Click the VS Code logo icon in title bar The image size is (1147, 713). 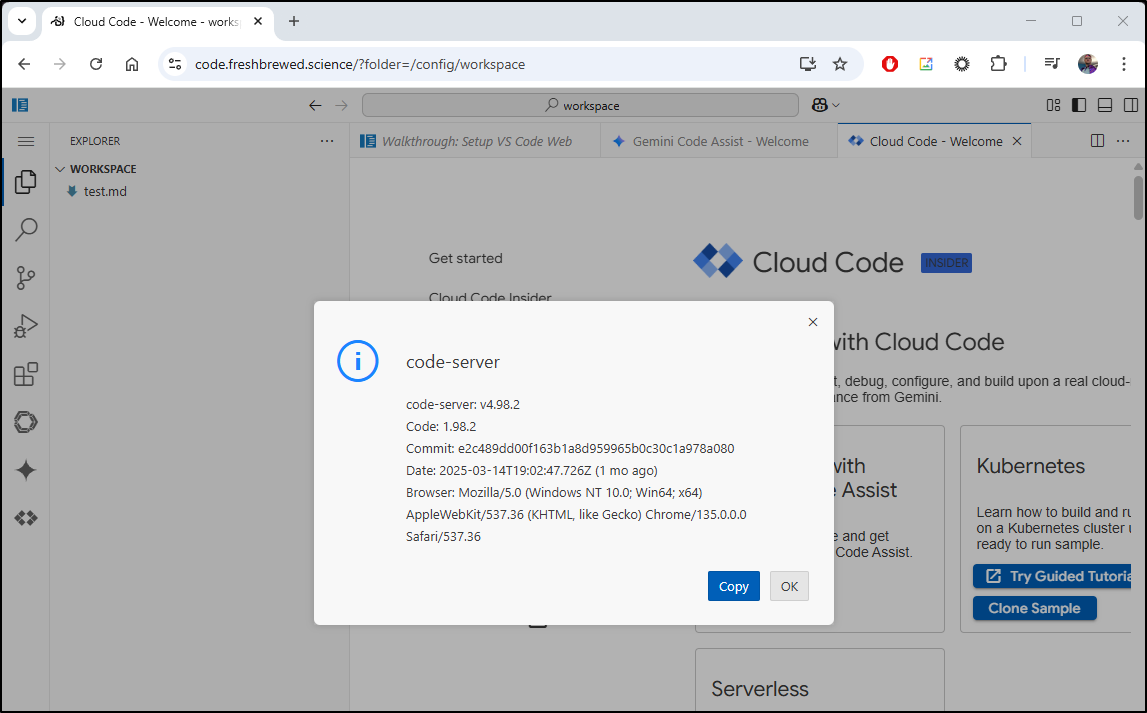tap(20, 105)
